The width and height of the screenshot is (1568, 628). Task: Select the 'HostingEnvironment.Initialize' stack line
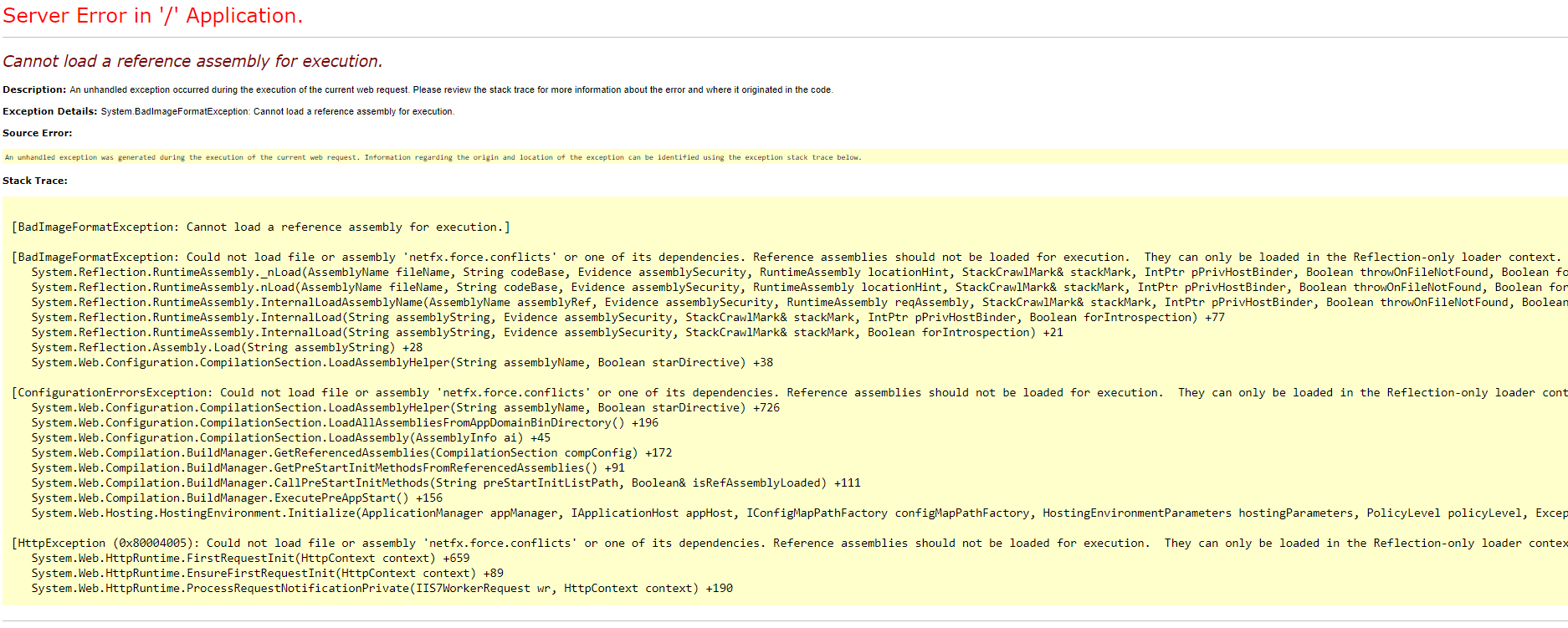pyautogui.click(x=799, y=513)
